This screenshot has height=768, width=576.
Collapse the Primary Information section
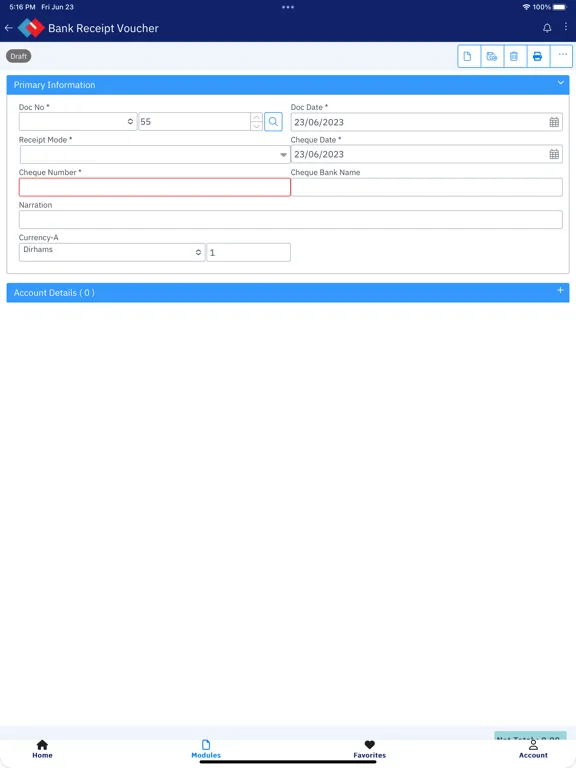(560, 83)
